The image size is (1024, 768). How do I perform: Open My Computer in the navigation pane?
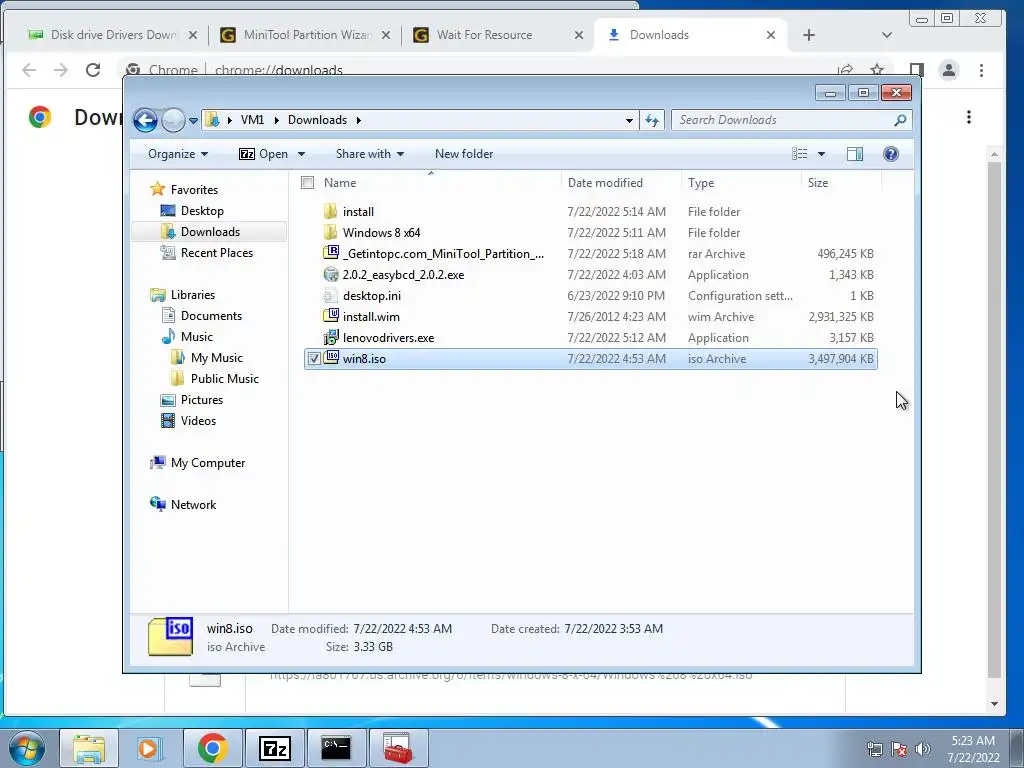coord(208,462)
